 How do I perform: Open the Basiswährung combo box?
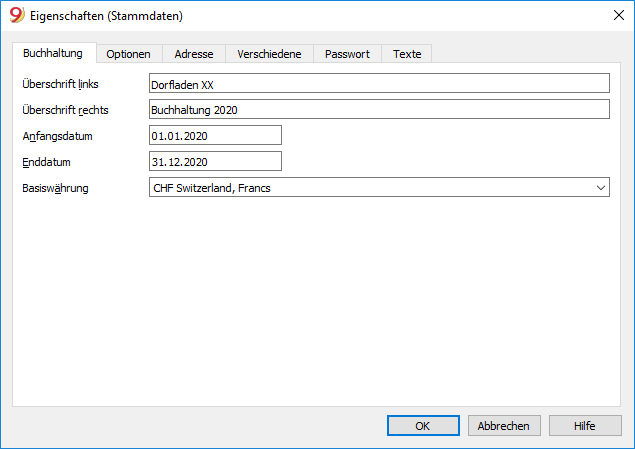coord(379,187)
